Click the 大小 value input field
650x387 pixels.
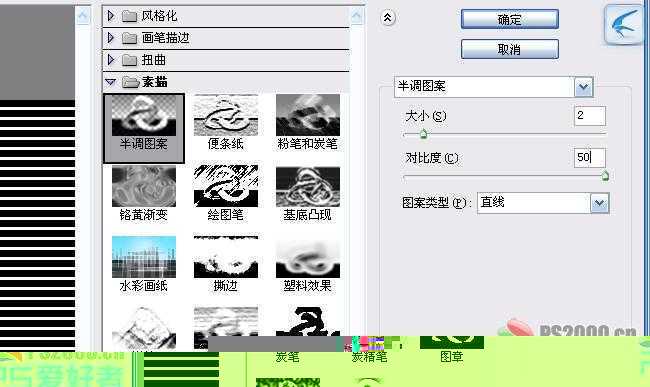click(x=589, y=116)
